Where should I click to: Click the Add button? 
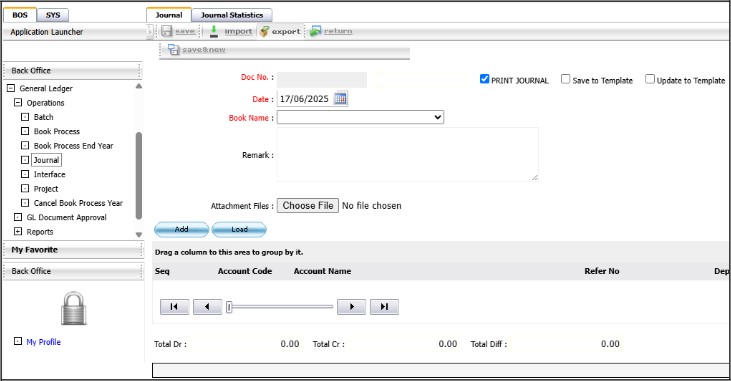[x=181, y=229]
